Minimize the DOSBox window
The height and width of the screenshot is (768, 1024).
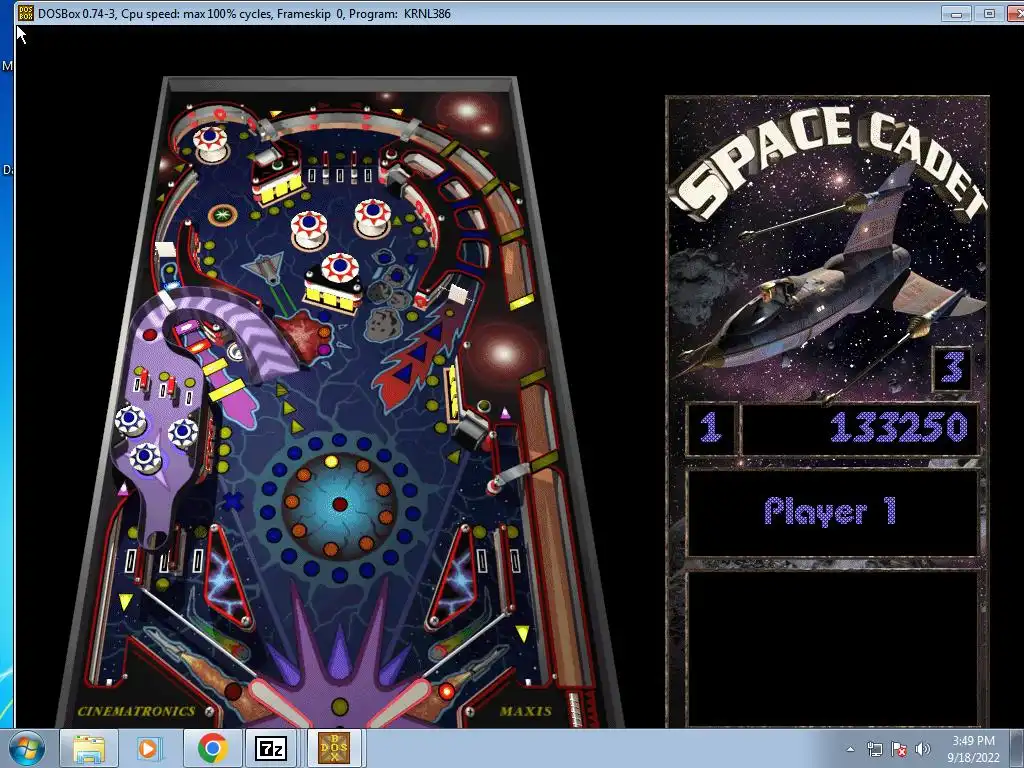point(956,14)
